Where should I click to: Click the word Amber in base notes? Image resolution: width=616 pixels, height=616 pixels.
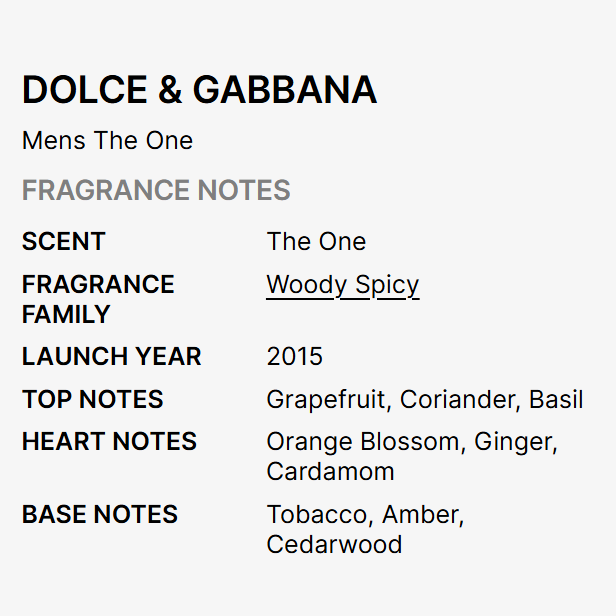[423, 515]
